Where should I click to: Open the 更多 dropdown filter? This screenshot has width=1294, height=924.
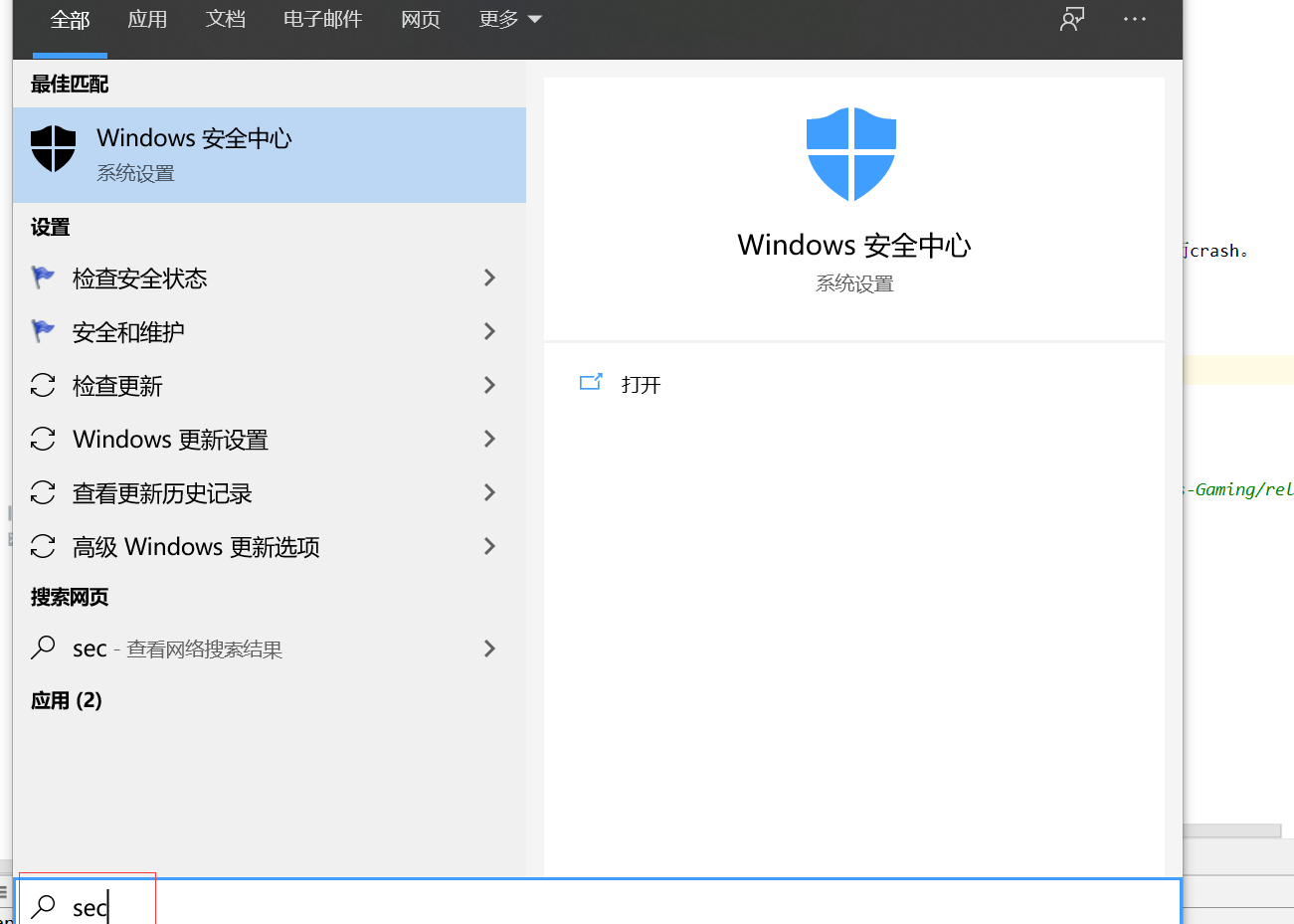tap(509, 20)
